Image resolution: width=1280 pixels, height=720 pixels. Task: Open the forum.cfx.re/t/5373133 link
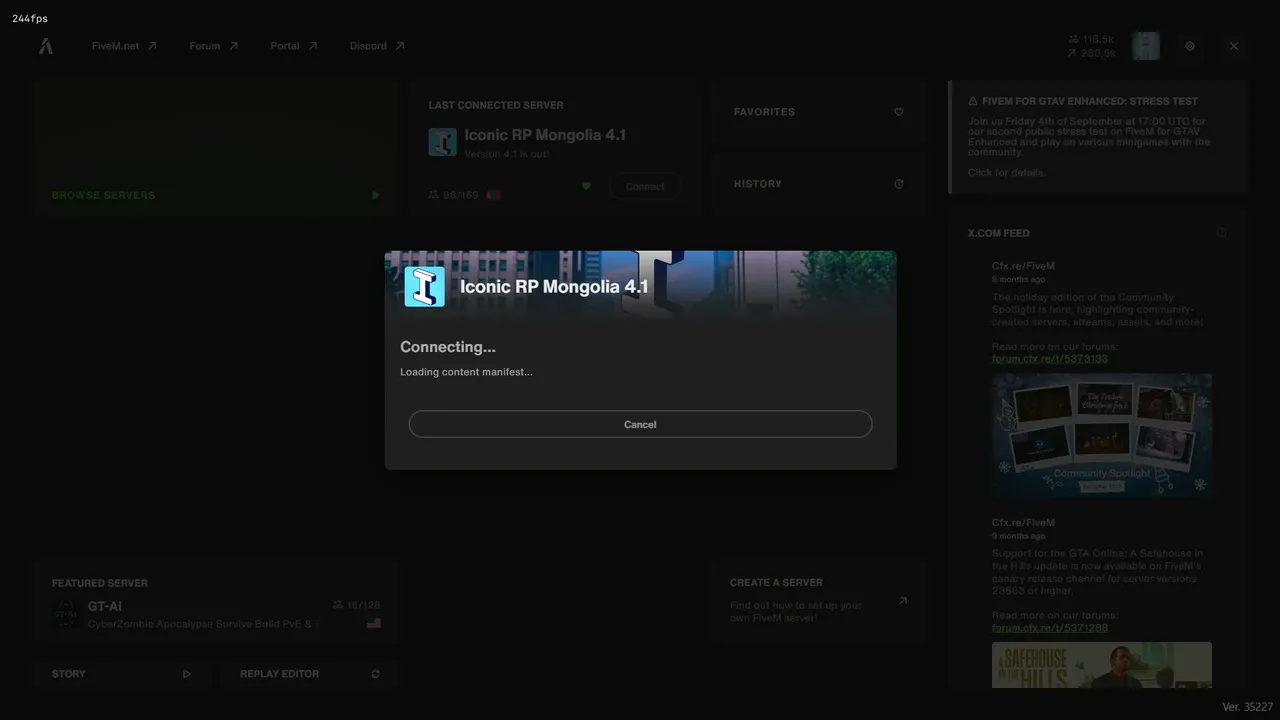(x=1050, y=359)
